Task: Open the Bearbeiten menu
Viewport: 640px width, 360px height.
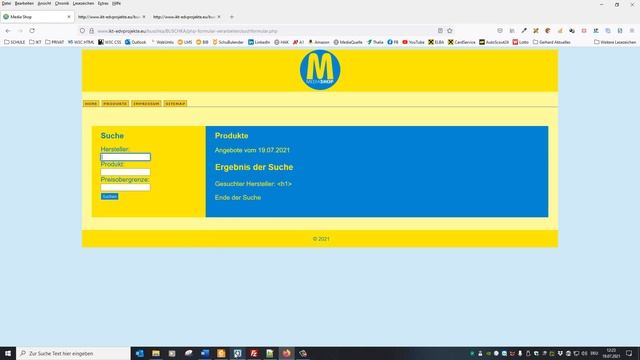Action: click(x=24, y=3)
